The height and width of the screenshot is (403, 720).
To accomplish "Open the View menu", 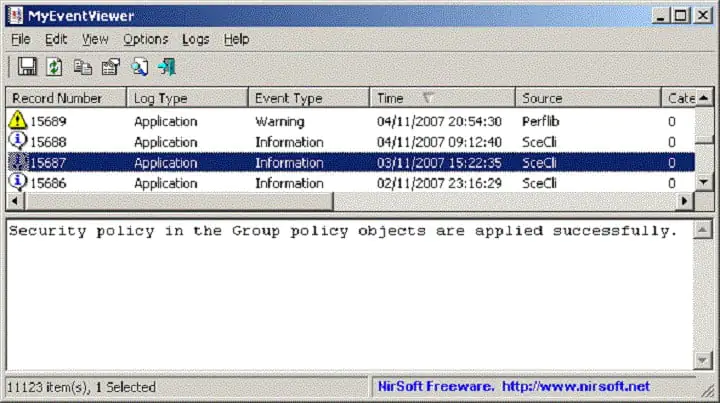I will coord(95,39).
